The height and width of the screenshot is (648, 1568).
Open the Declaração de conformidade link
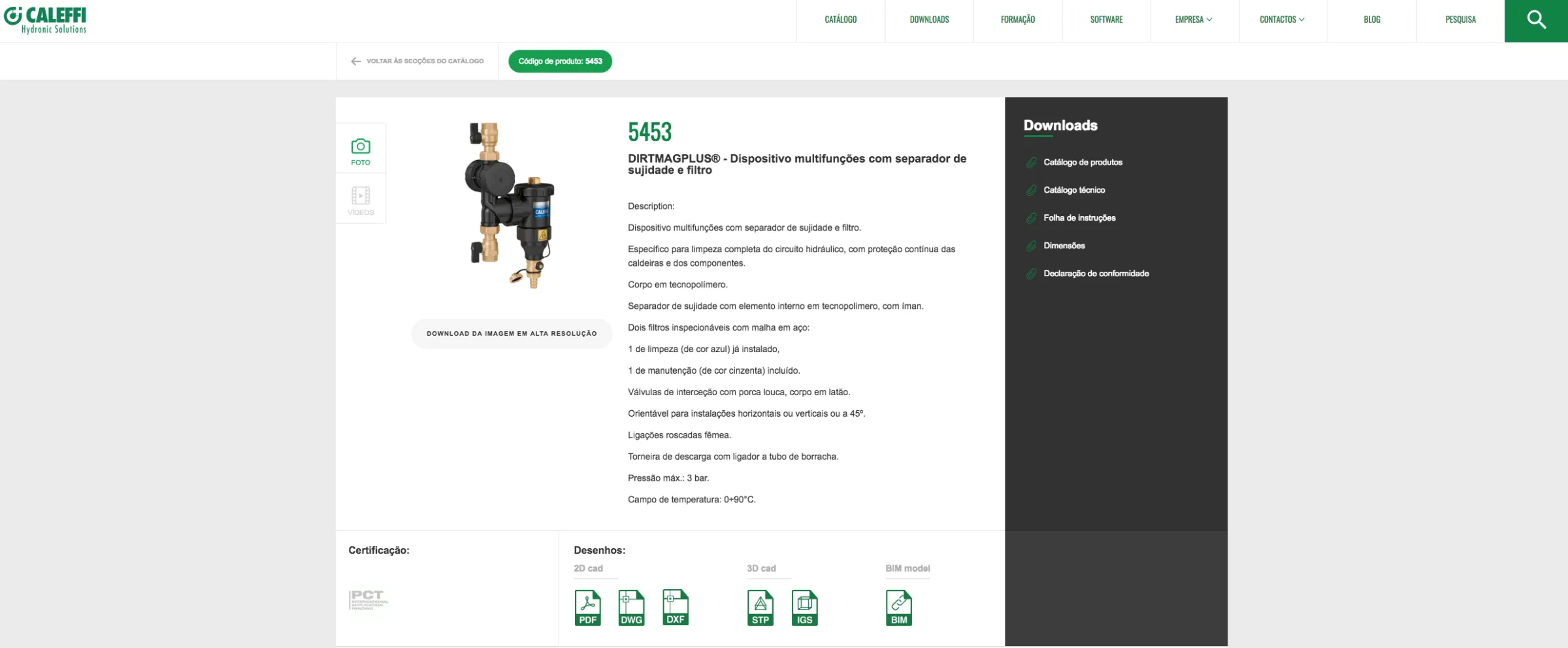[x=1096, y=274]
